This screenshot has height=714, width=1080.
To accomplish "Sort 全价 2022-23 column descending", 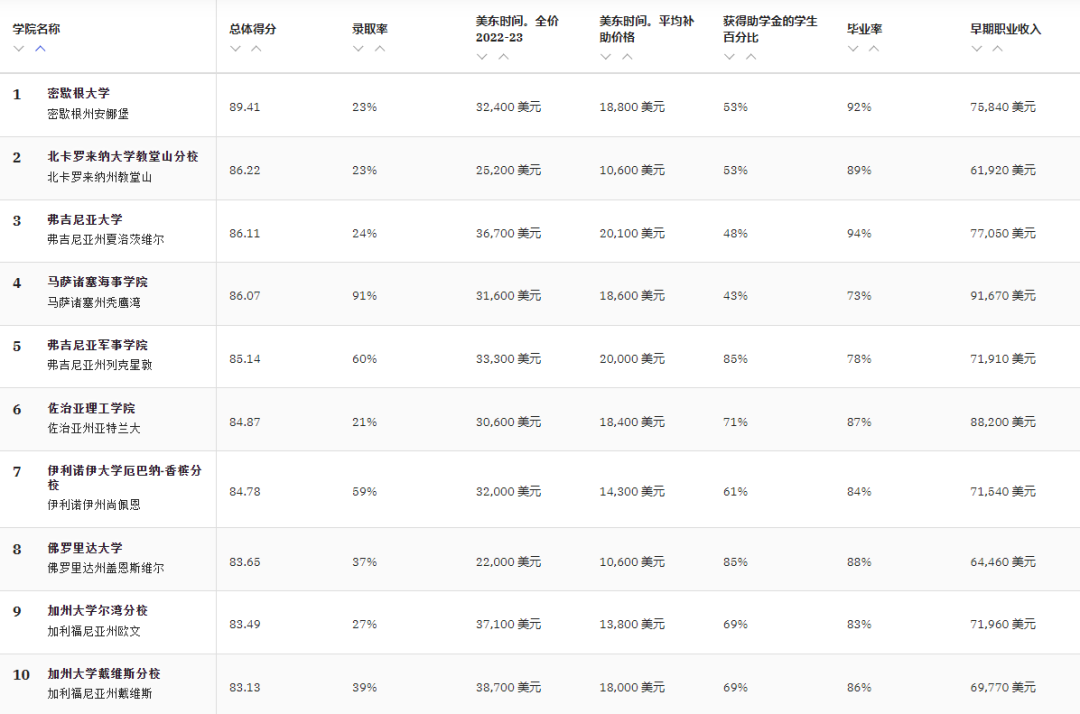I will coord(482,57).
